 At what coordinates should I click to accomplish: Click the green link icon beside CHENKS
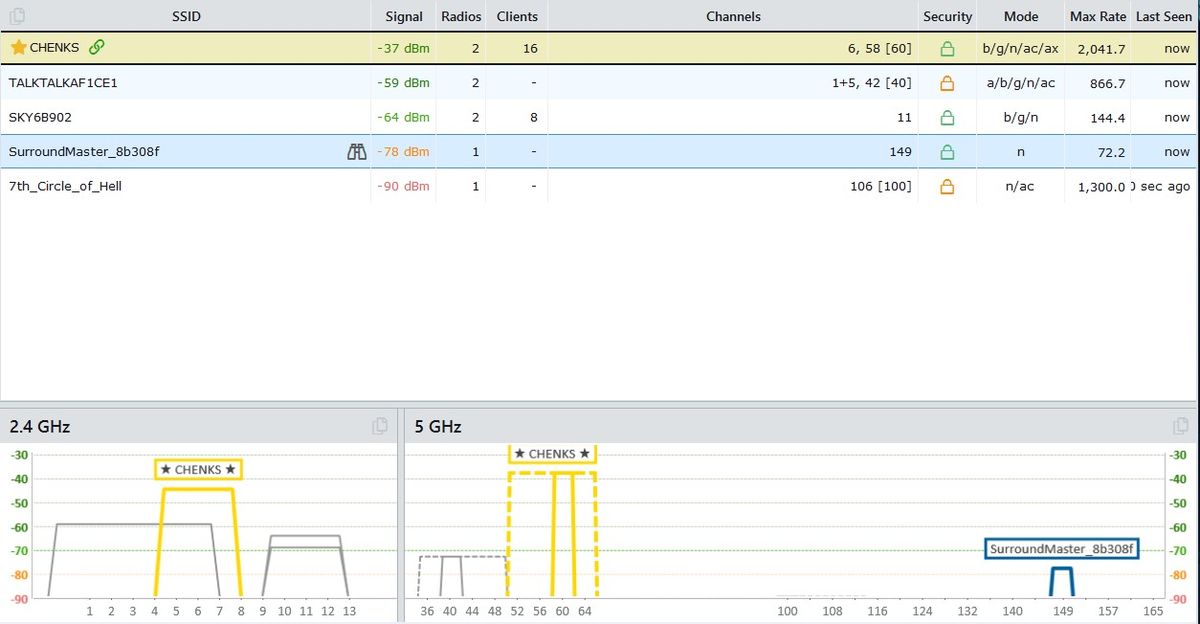click(97, 47)
